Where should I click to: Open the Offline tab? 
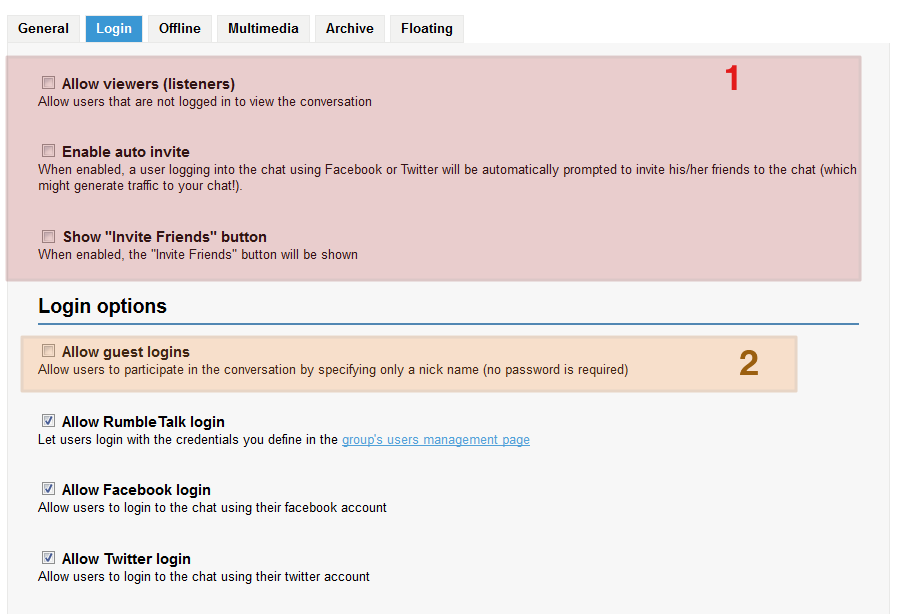pyautogui.click(x=180, y=28)
